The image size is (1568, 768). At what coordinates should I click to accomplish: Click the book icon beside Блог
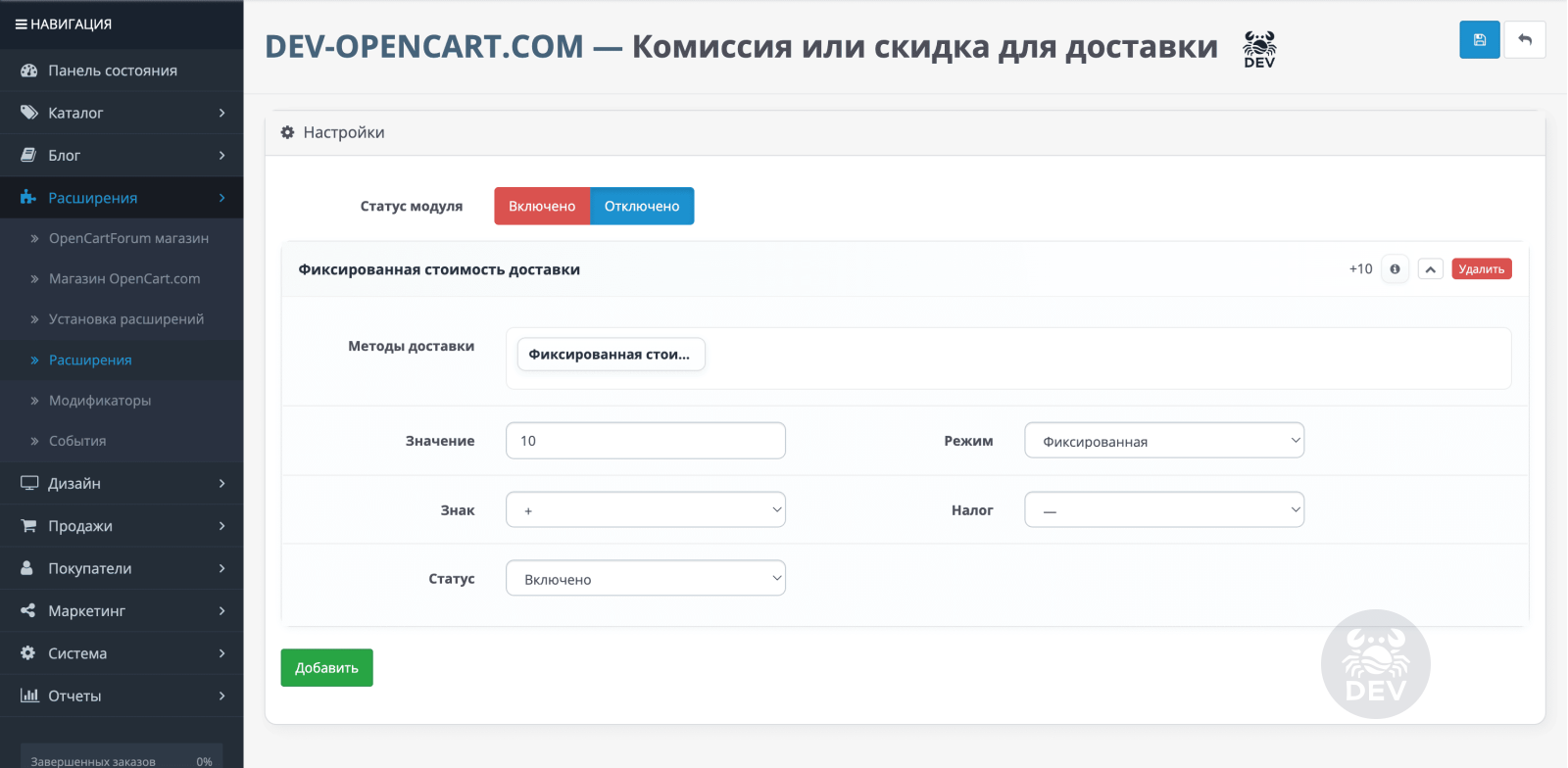point(28,155)
